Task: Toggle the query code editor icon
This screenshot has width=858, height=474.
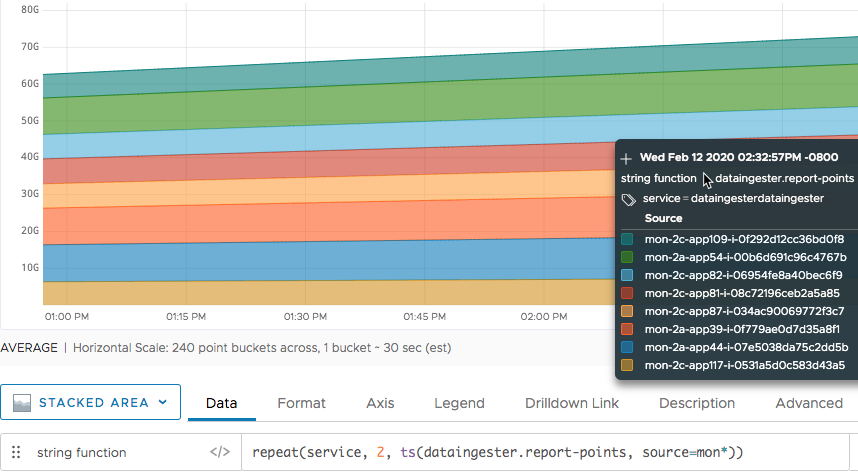Action: (x=219, y=452)
